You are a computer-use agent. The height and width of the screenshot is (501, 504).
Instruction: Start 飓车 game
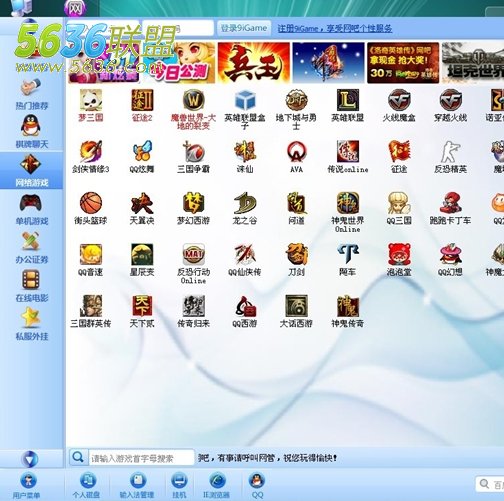(x=347, y=260)
